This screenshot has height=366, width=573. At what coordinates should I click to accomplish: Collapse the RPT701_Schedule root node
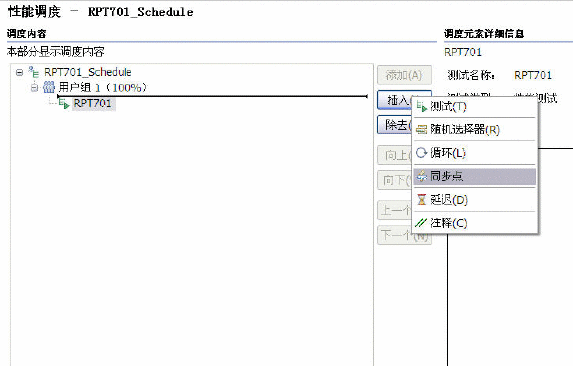click(x=19, y=72)
